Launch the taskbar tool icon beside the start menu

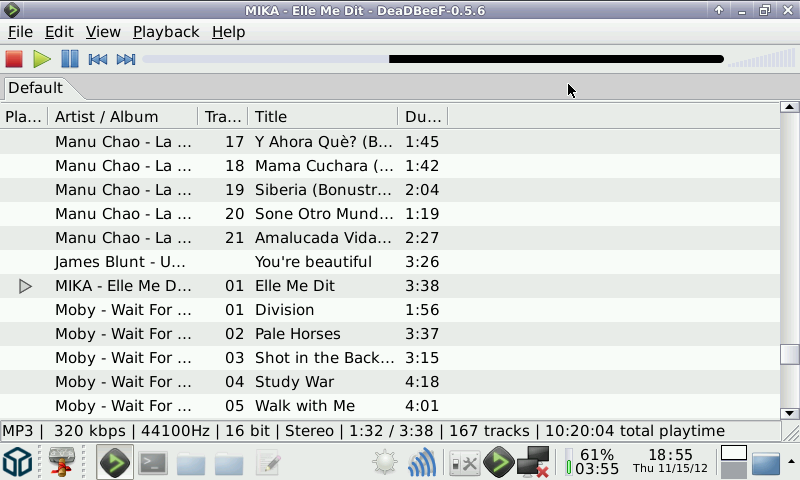(x=62, y=462)
